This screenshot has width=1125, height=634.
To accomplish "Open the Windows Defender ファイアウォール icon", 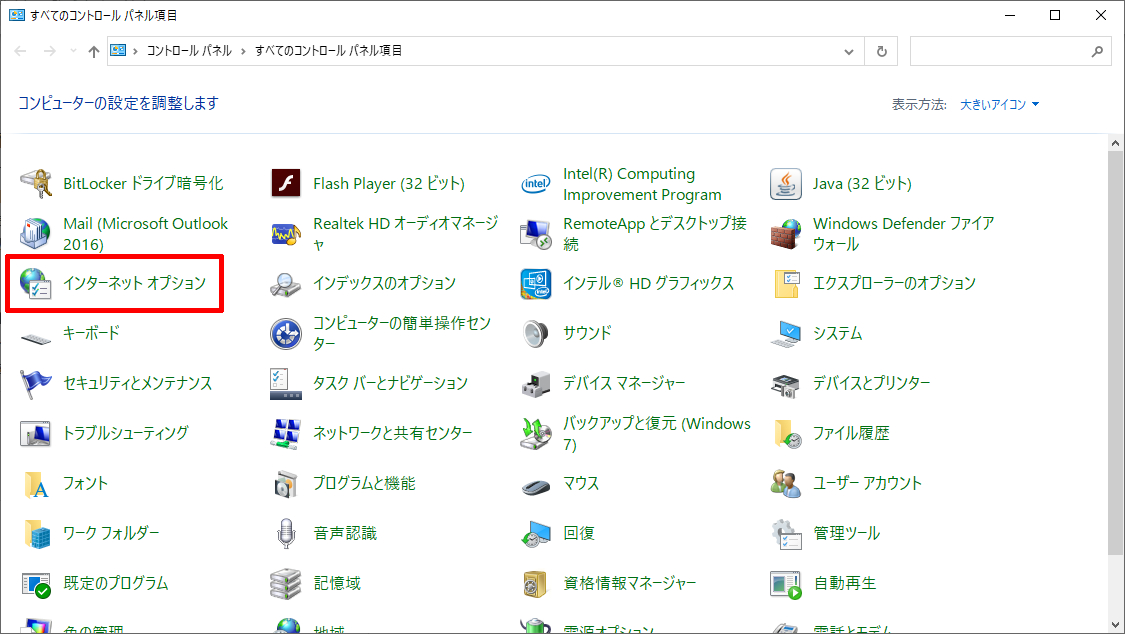I will click(786, 234).
